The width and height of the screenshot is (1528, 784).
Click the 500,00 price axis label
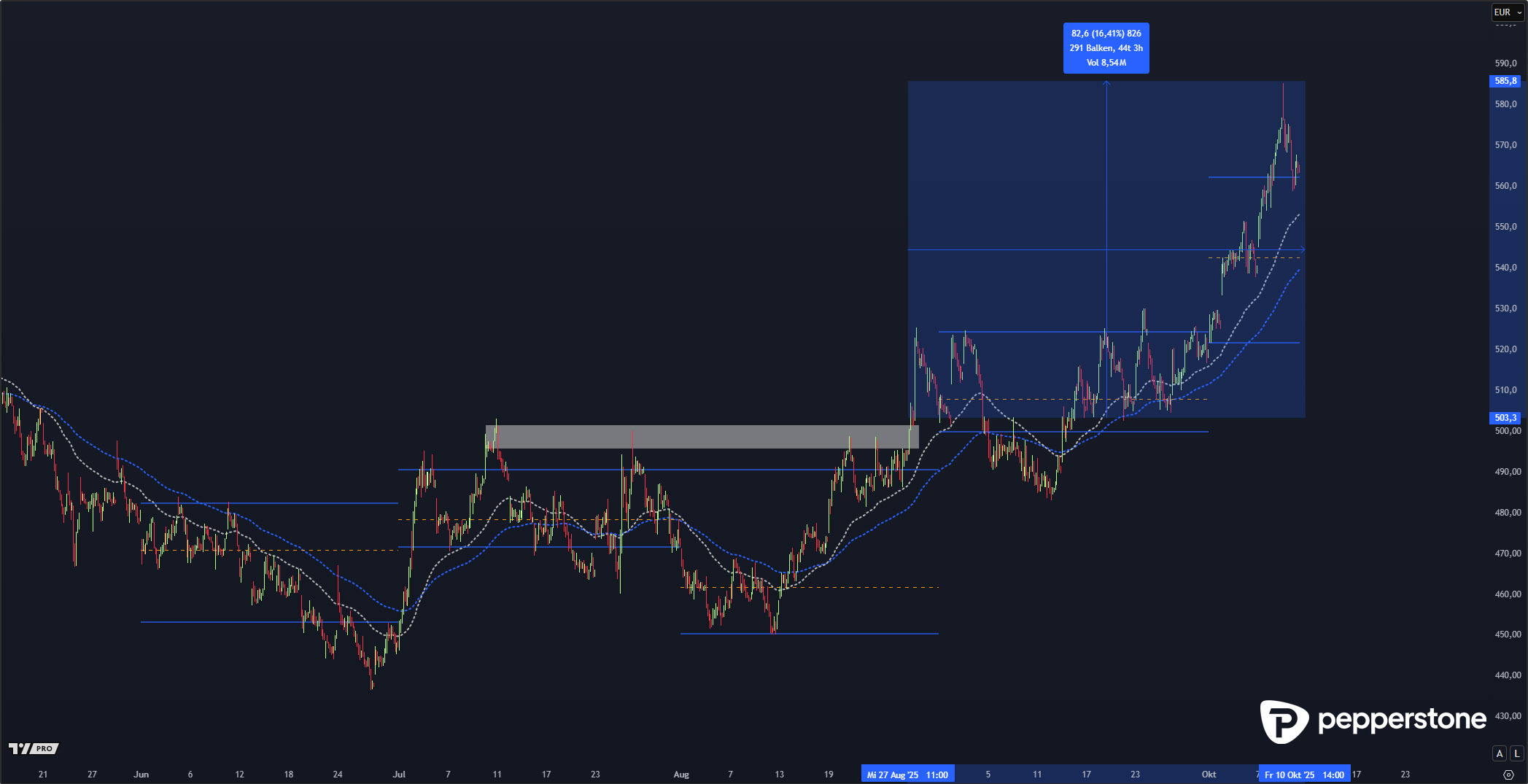(x=1507, y=431)
